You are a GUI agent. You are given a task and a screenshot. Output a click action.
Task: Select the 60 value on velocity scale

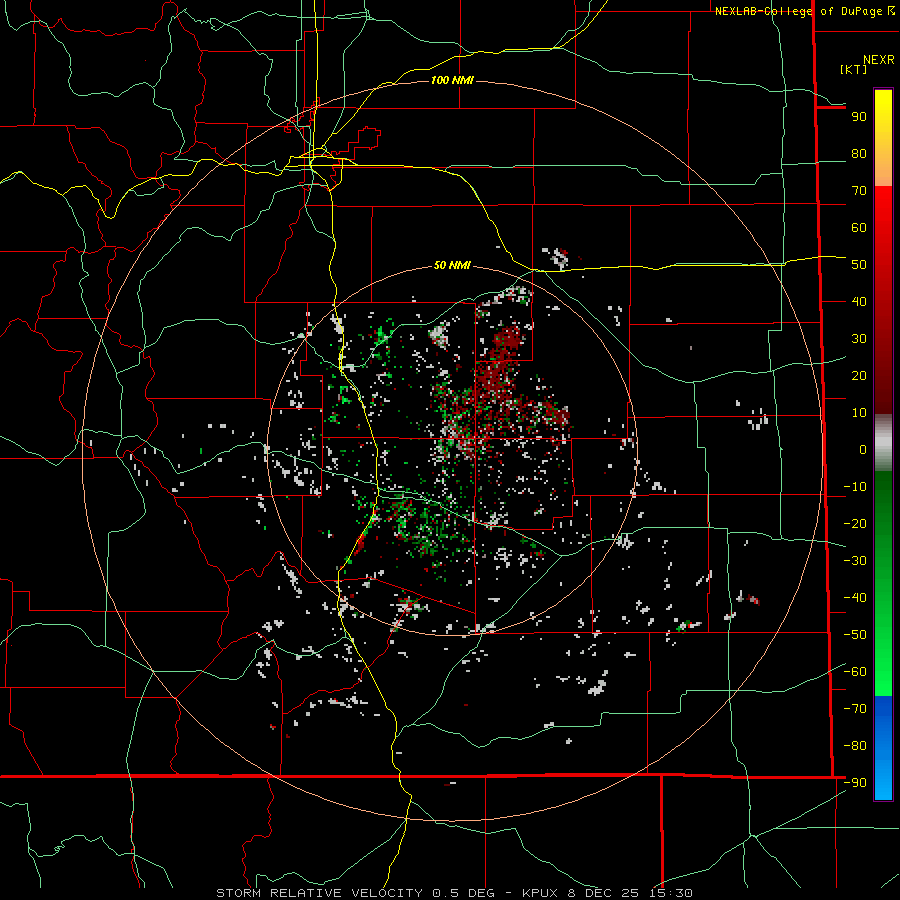point(859,228)
